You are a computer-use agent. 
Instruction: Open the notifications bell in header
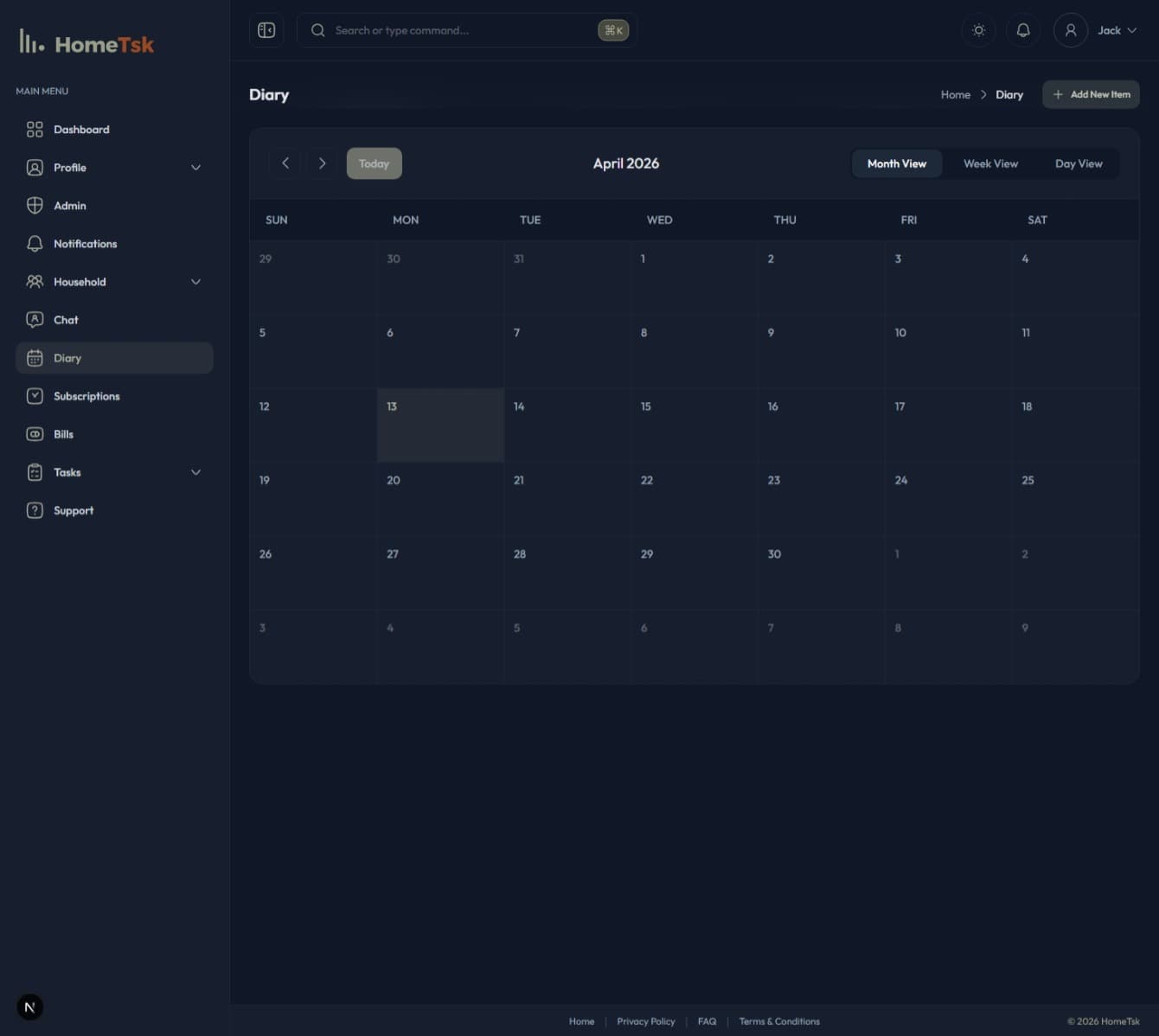(x=1023, y=30)
